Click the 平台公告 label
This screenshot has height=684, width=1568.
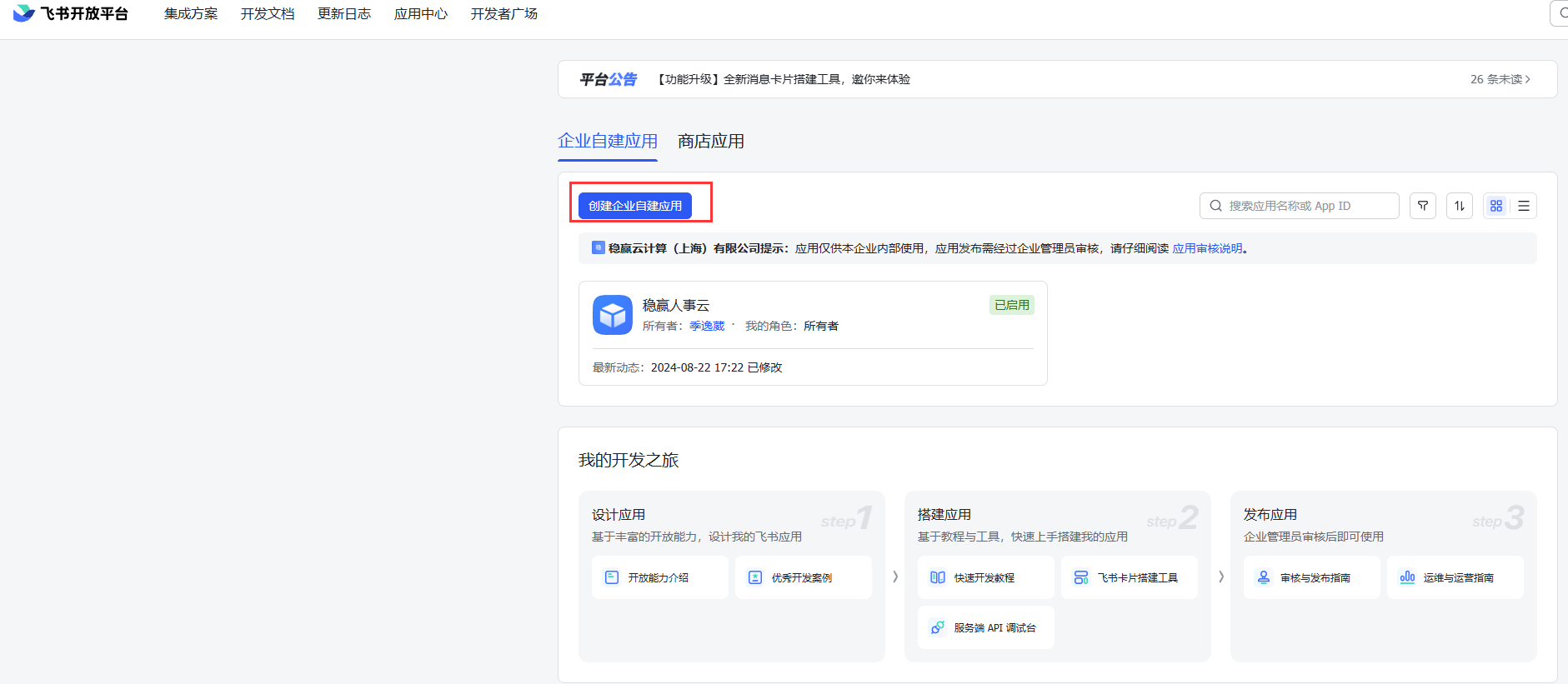click(609, 79)
